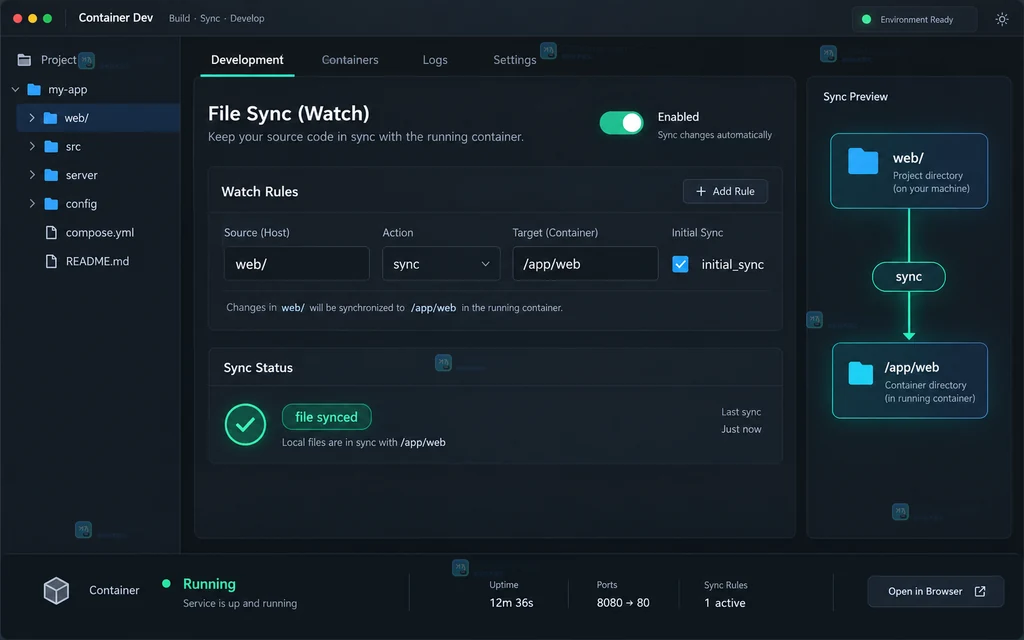Expand the web/ folder chevron
This screenshot has width=1024, height=640.
coord(31,118)
